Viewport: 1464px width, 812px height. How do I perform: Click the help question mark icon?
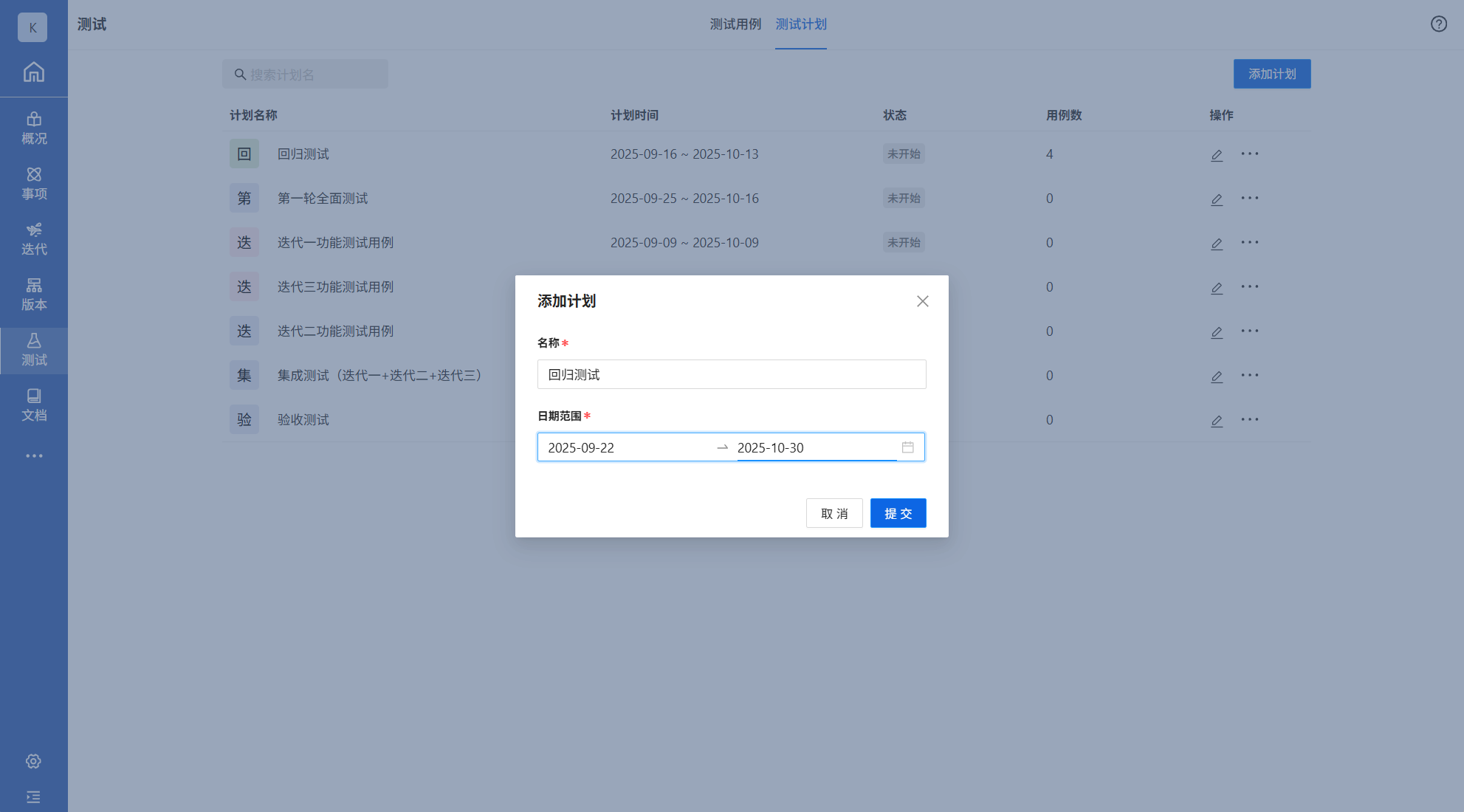1438,24
